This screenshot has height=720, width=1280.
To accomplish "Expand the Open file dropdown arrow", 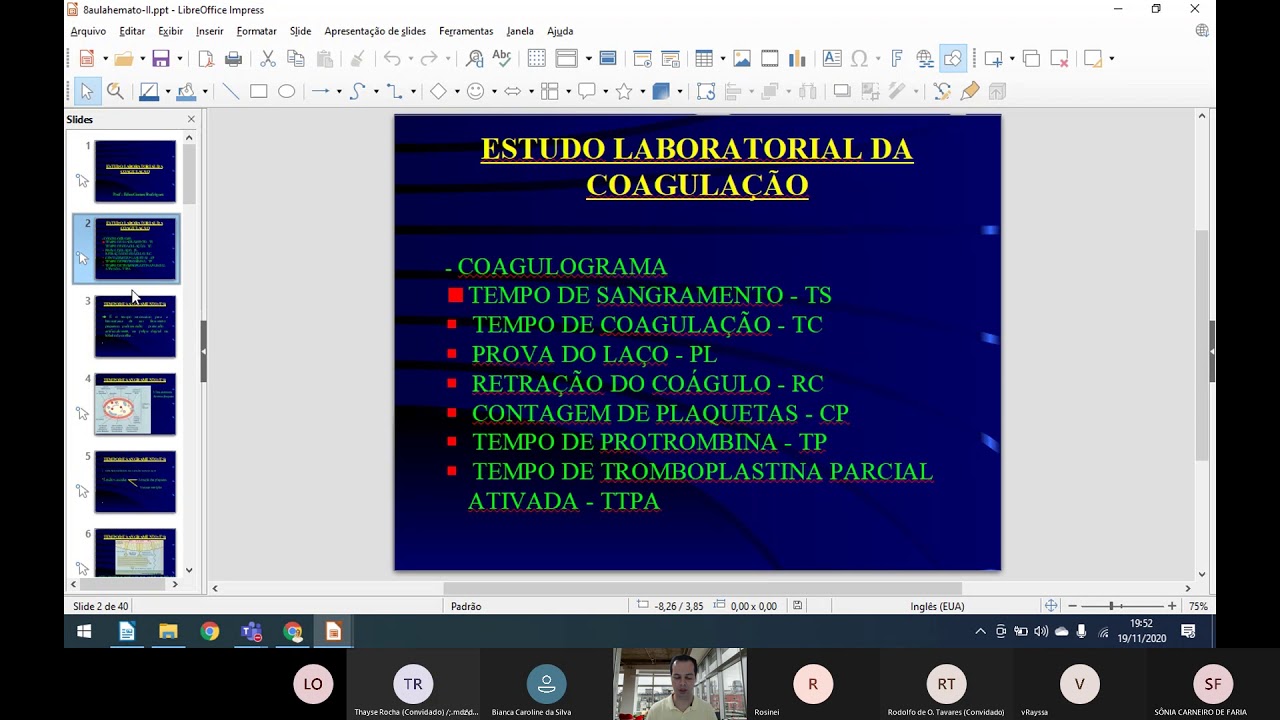I will [143, 59].
